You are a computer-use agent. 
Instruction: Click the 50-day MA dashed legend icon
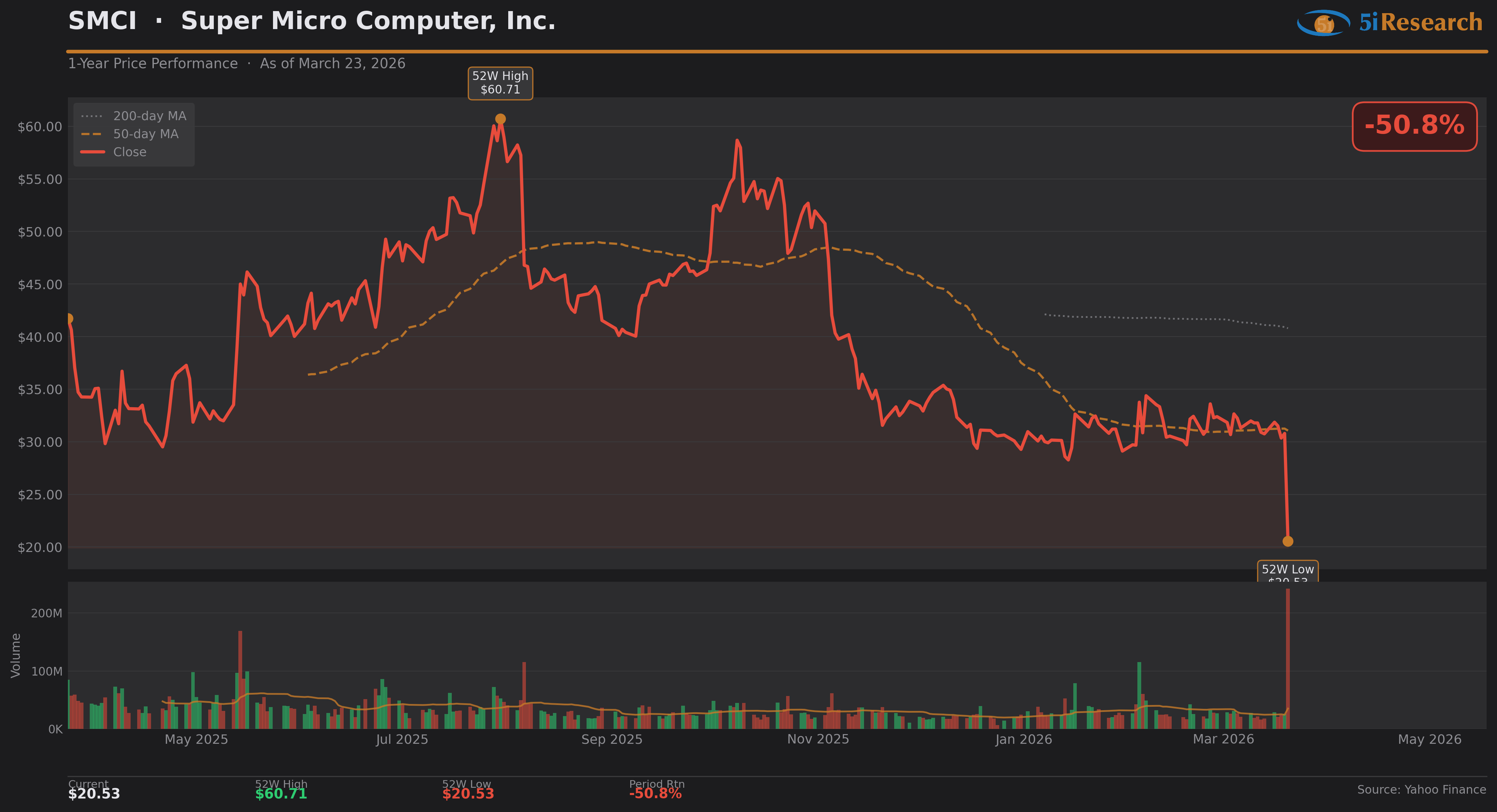coord(92,134)
